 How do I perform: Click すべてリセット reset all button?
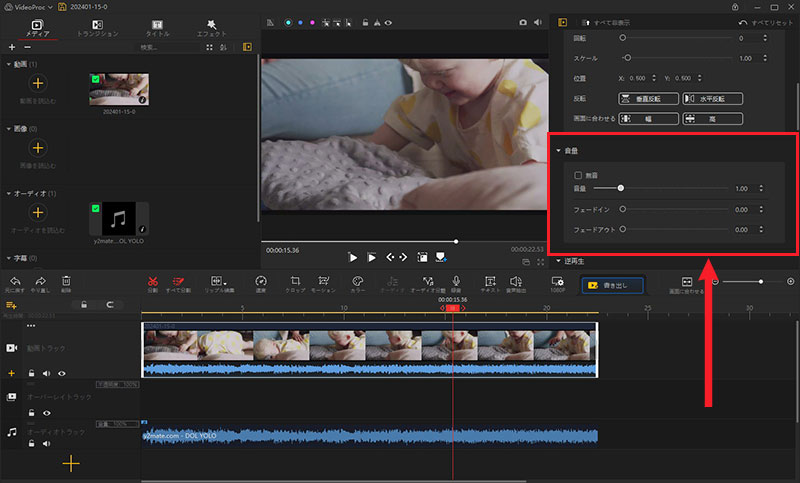[765, 22]
